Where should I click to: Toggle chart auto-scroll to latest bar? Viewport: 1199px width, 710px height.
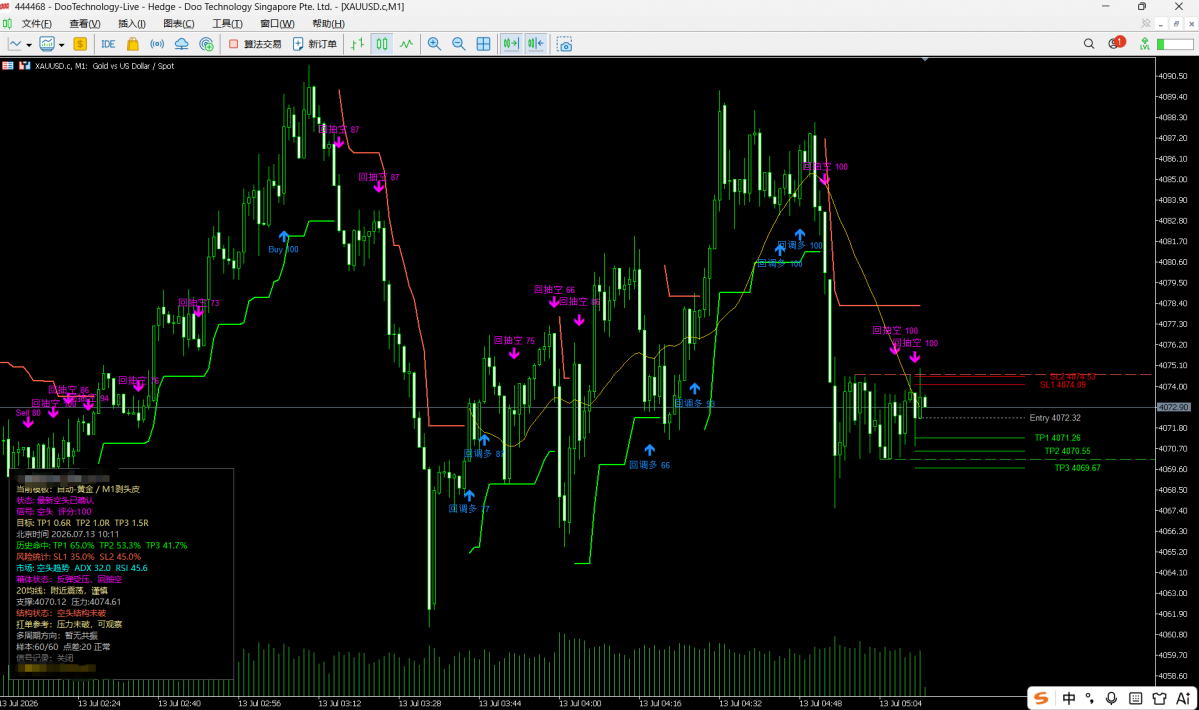coord(511,44)
